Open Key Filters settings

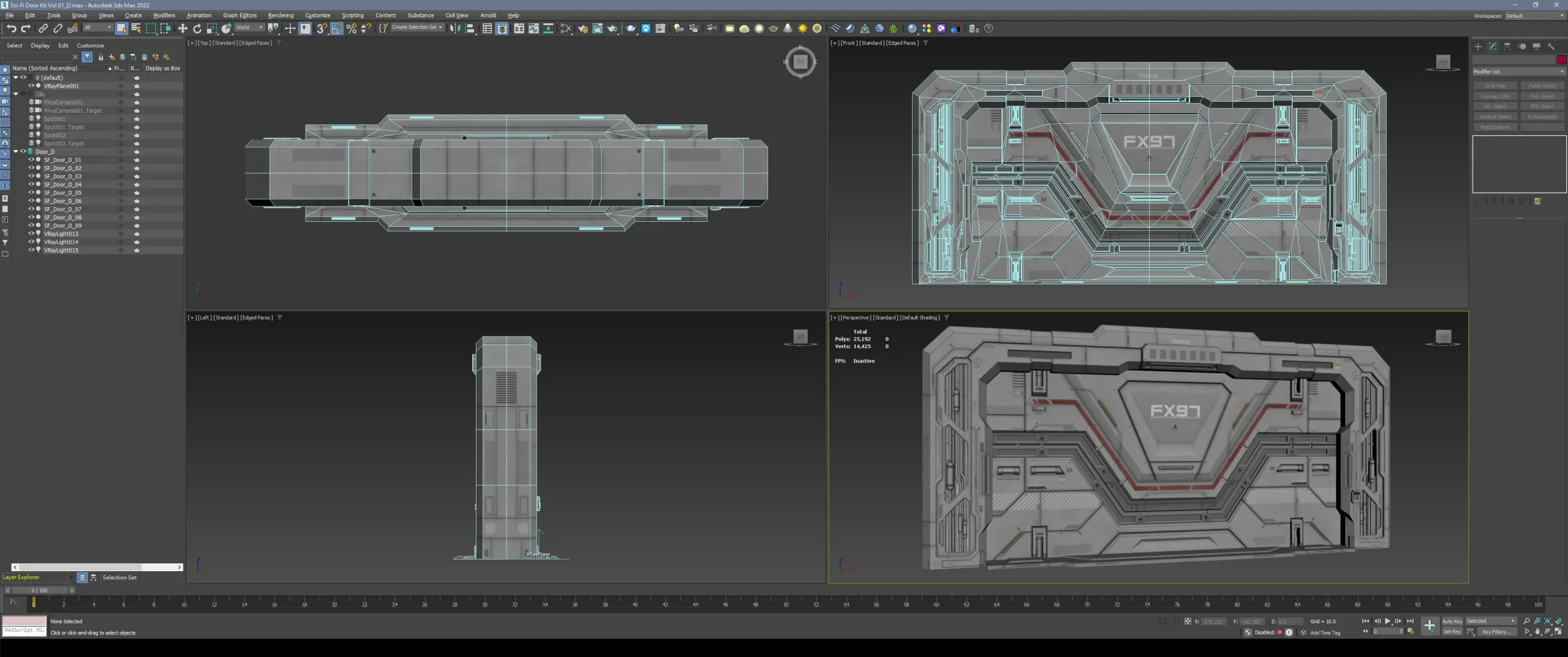pyautogui.click(x=1496, y=632)
